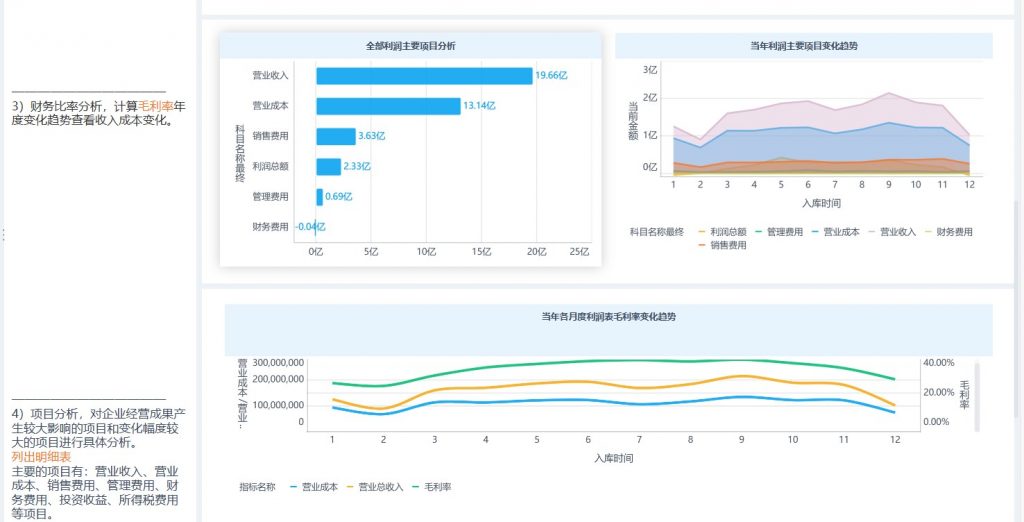The width and height of the screenshot is (1024, 522).
Task: Click the 2.33亿 value label
Action: pyautogui.click(x=357, y=167)
